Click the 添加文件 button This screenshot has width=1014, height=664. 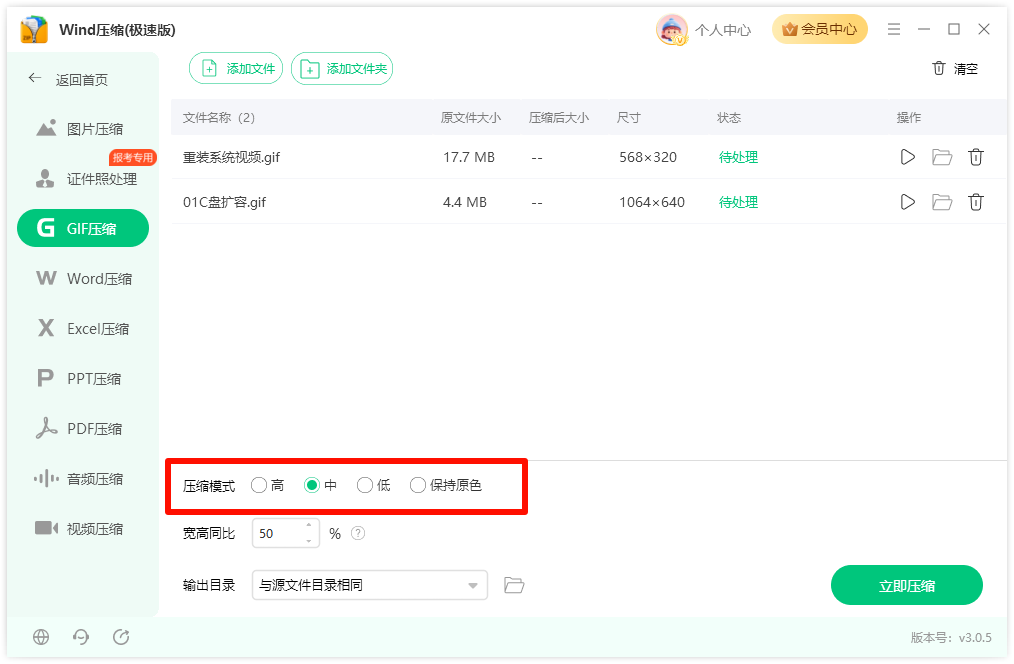point(236,69)
